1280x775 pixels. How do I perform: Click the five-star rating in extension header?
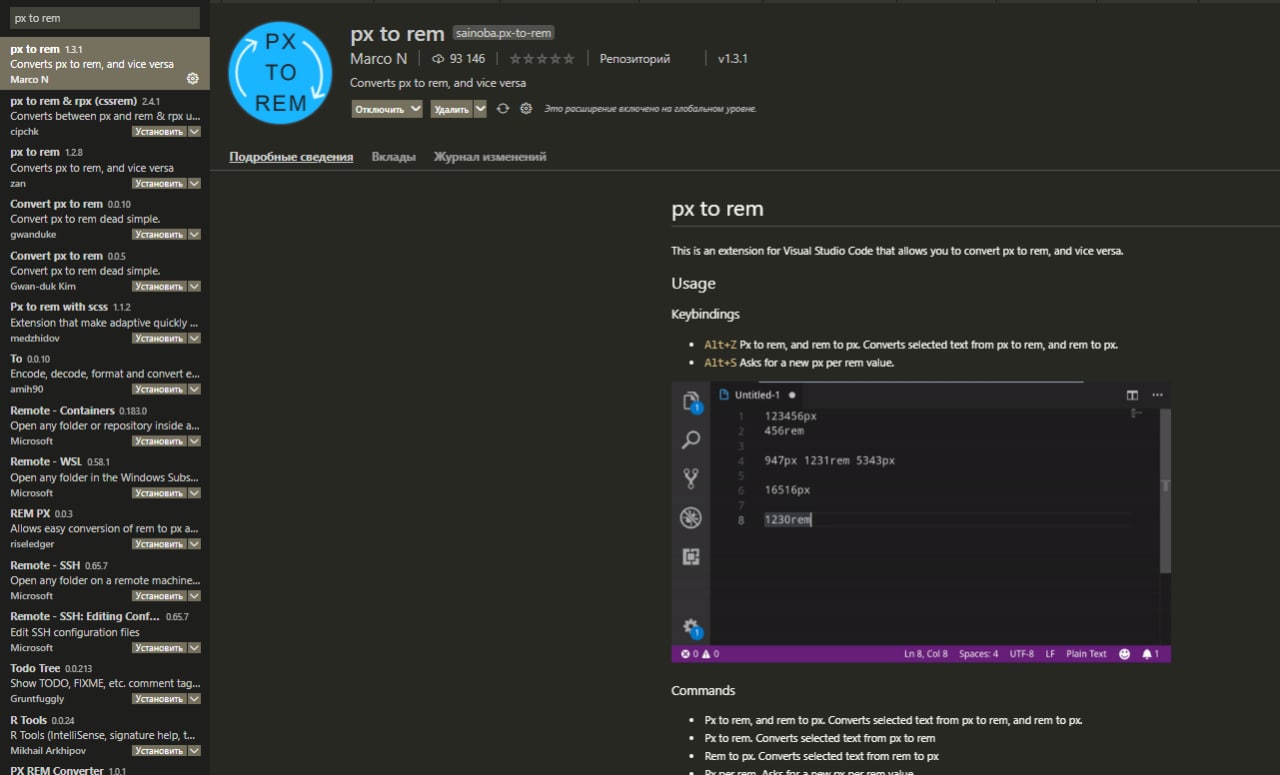coord(542,59)
